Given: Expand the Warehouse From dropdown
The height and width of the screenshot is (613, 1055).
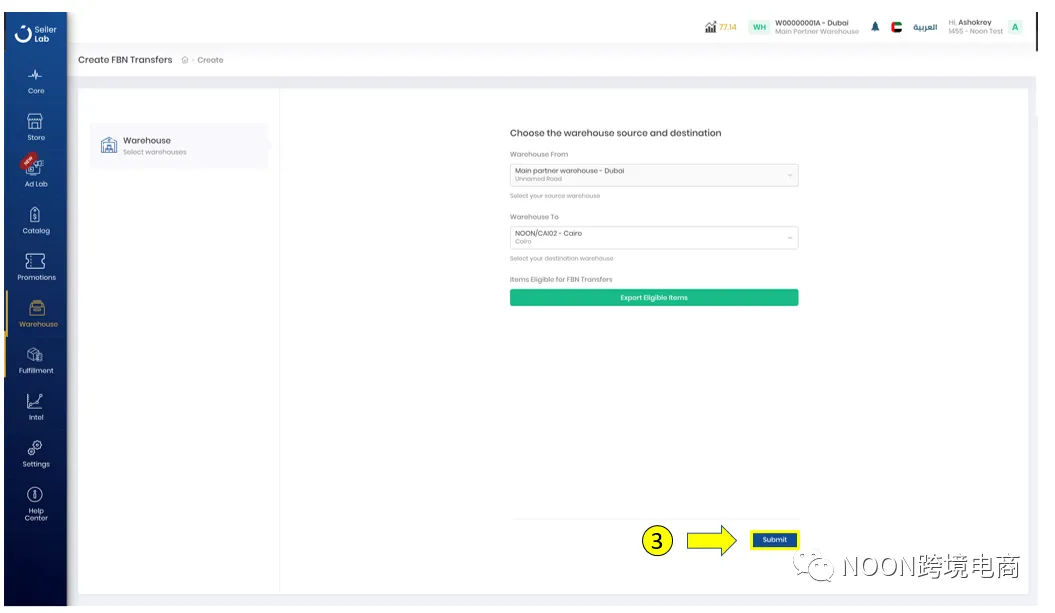Looking at the screenshot, I should click(654, 175).
